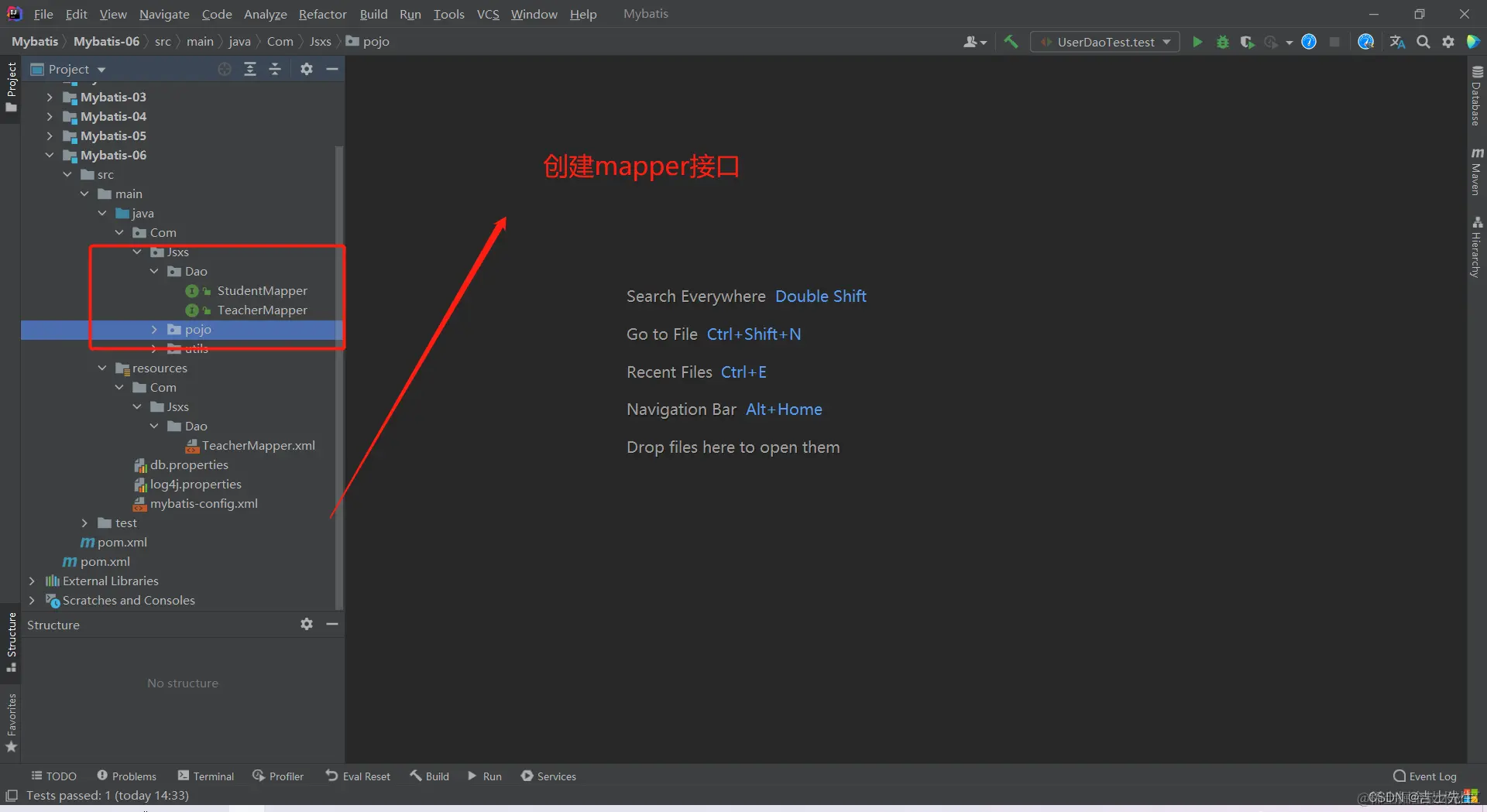
Task: Open Structure panel options gear
Action: (307, 624)
